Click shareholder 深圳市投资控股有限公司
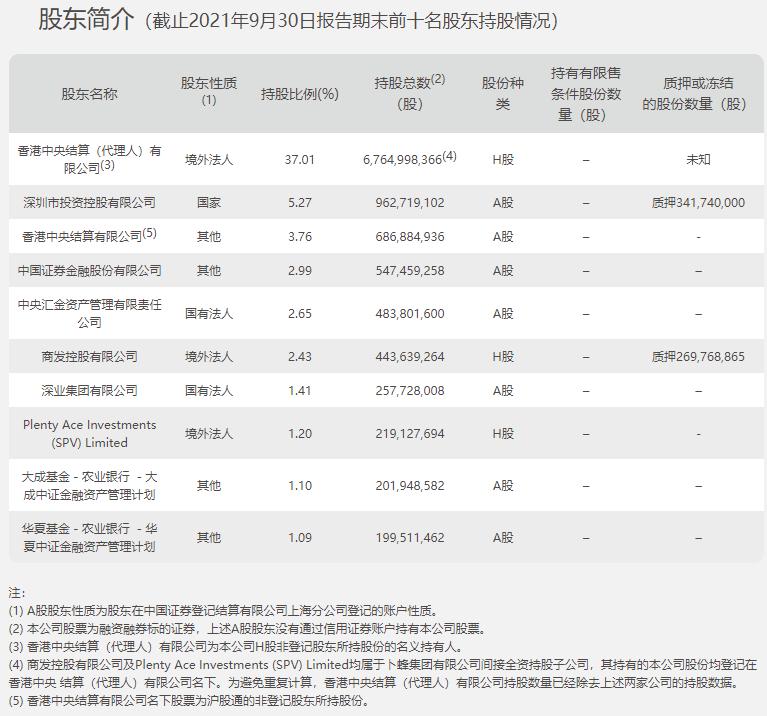 click(x=89, y=202)
